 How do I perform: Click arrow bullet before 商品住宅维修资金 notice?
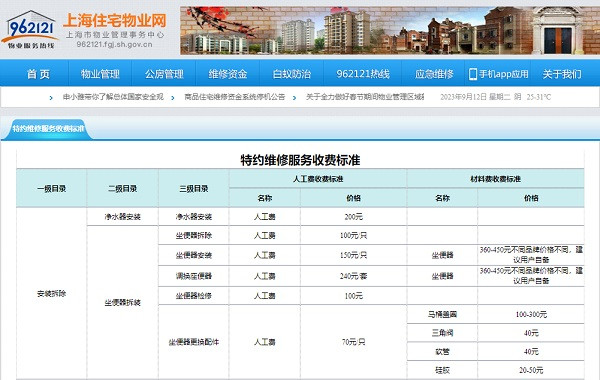[173, 98]
